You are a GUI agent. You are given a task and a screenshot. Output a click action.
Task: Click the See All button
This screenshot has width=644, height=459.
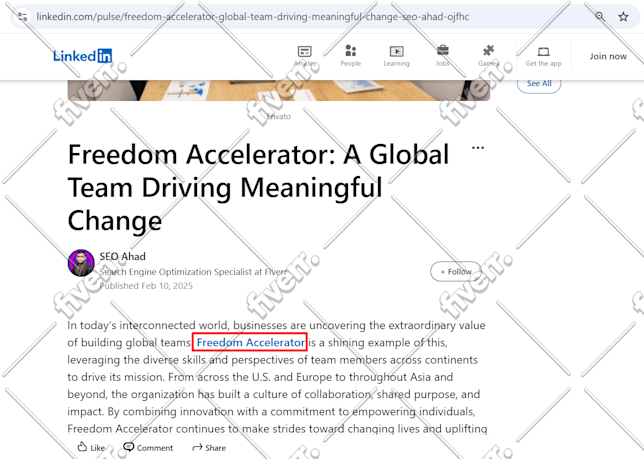tap(539, 84)
